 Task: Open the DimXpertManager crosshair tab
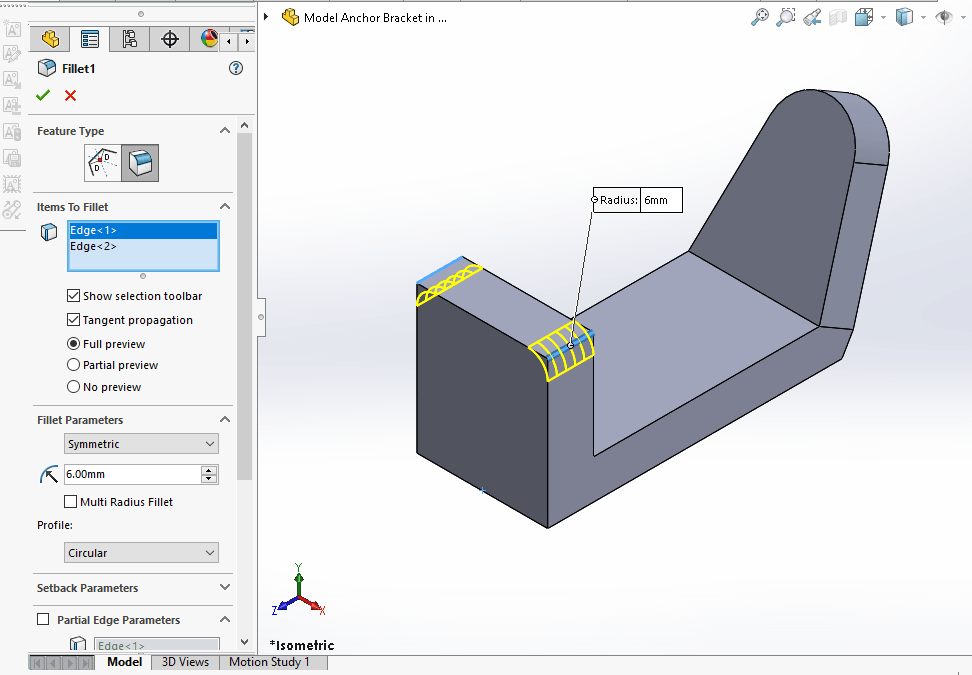[x=169, y=38]
